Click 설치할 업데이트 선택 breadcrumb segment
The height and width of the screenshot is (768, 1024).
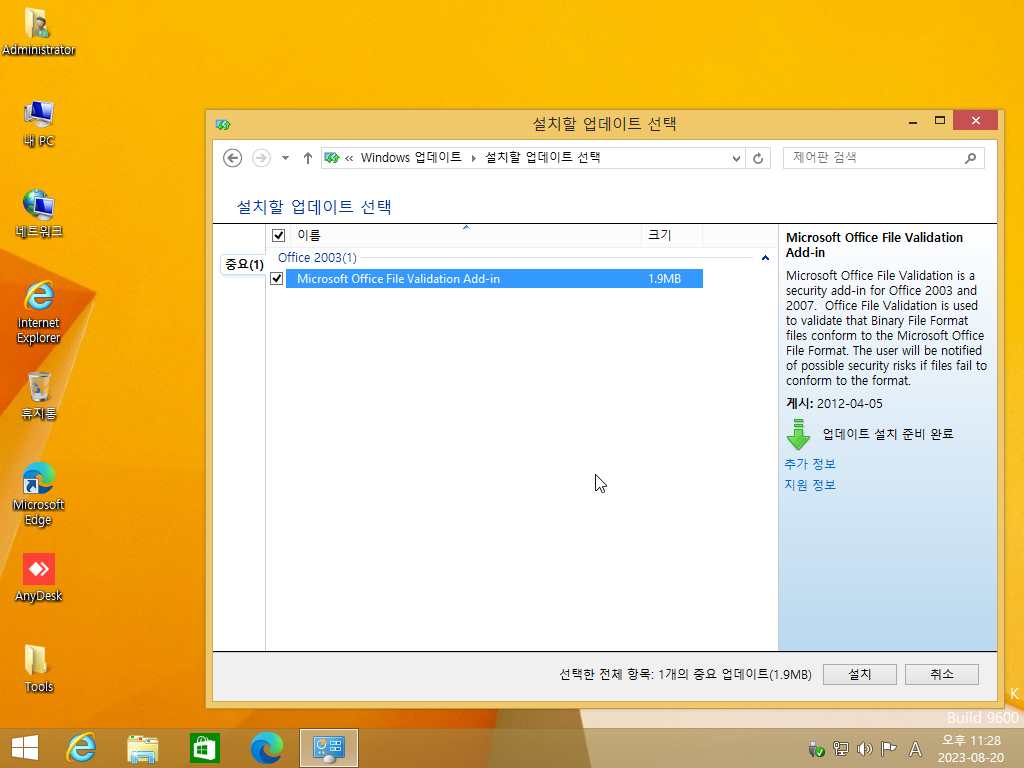[x=542, y=157]
